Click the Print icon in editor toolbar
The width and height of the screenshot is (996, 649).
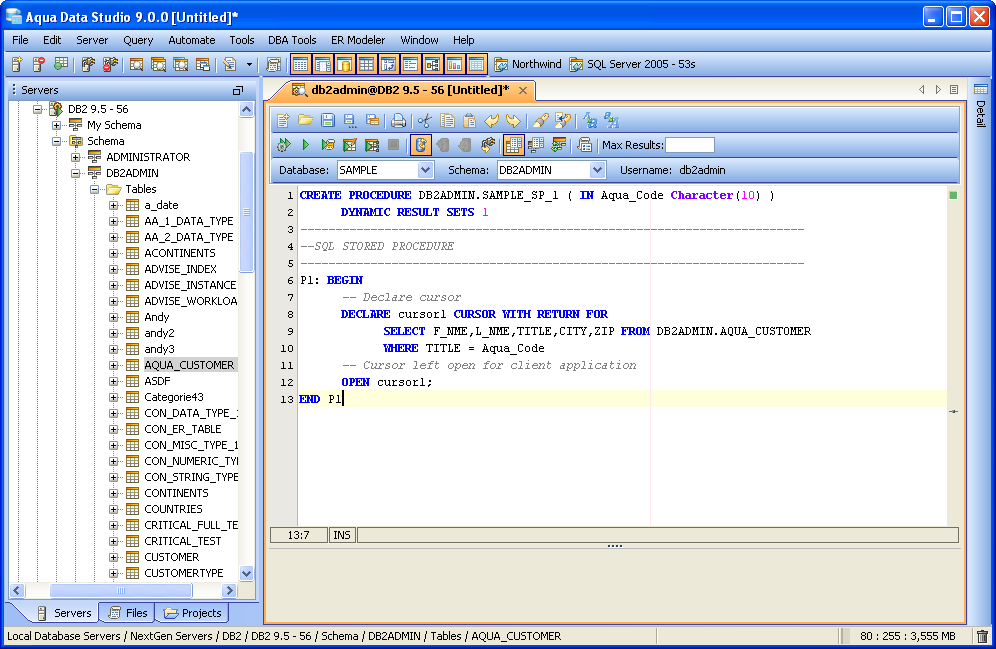click(398, 120)
